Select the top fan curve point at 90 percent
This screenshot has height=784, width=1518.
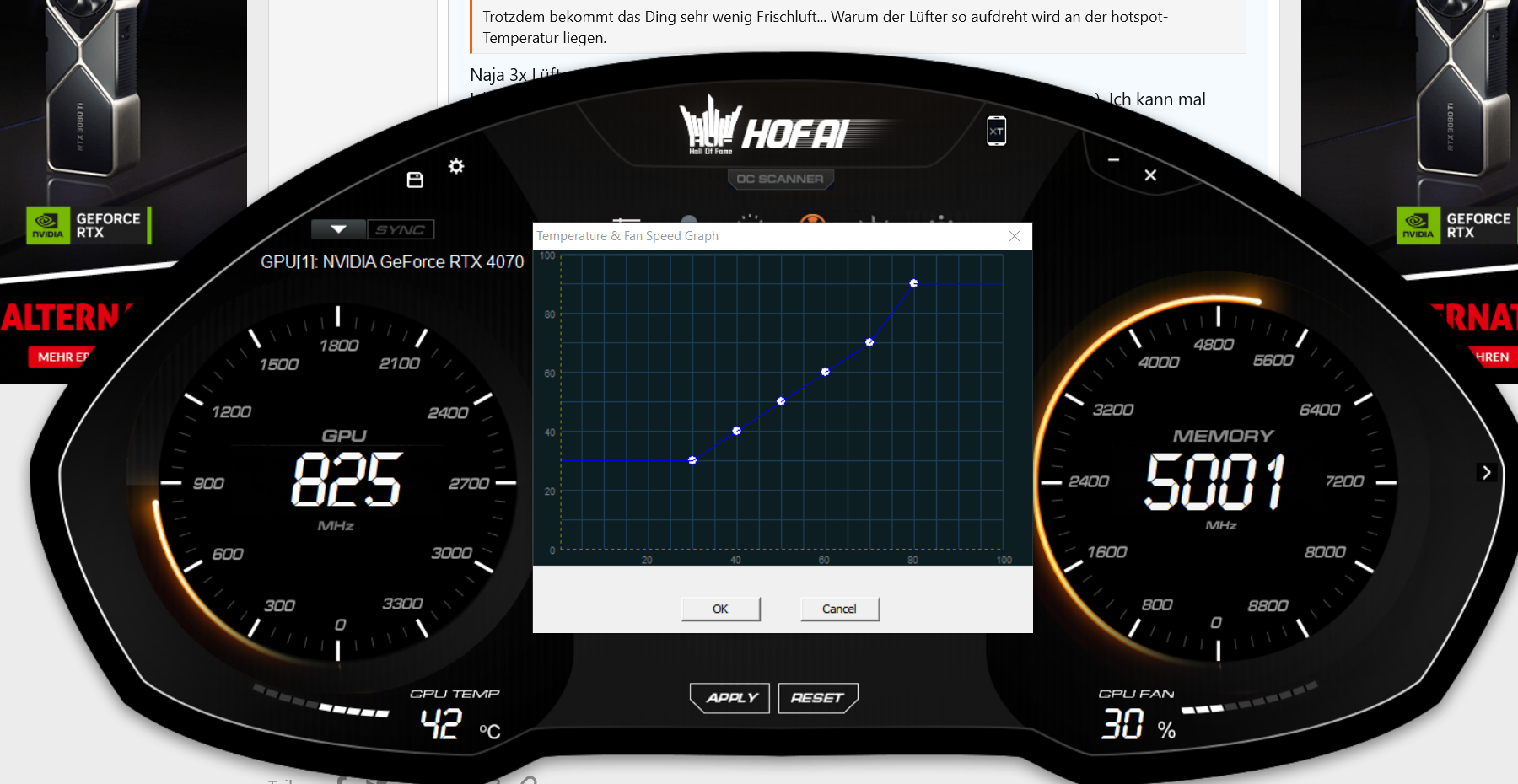[x=913, y=283]
